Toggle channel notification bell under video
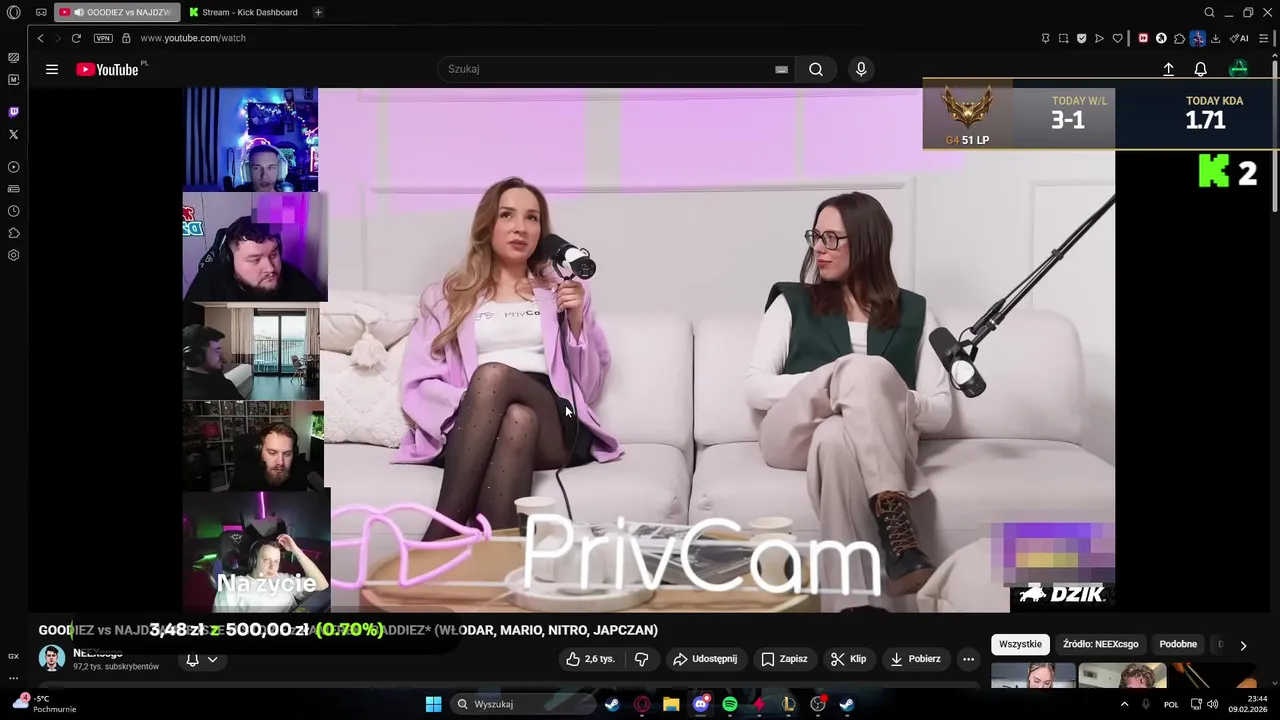Screen dimensions: 1280x720 coord(192,659)
